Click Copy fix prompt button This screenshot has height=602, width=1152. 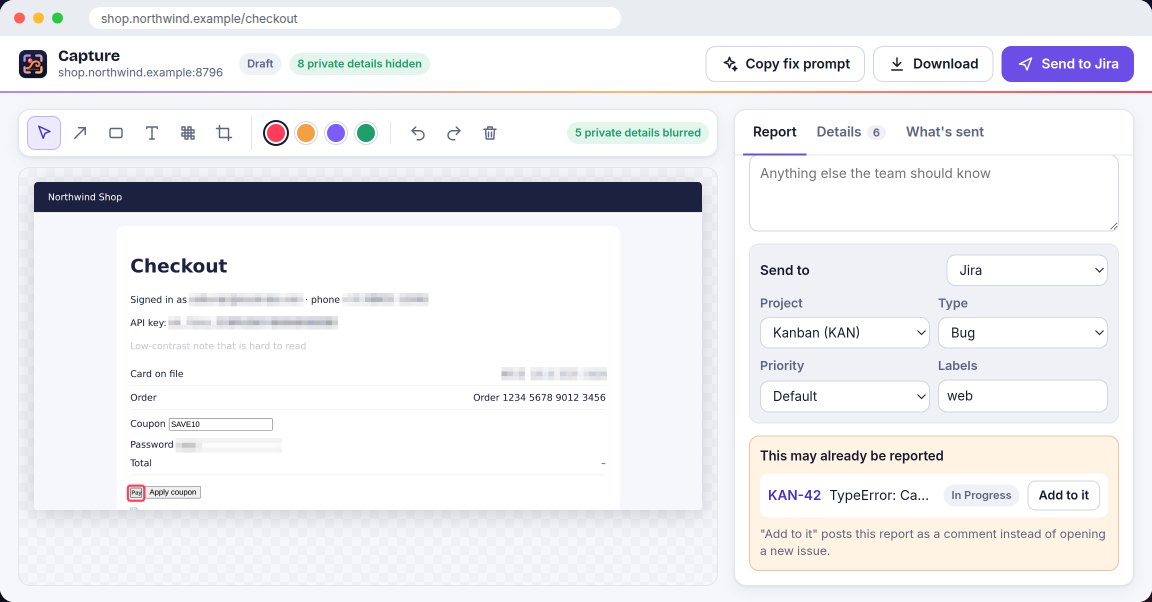click(x=785, y=64)
